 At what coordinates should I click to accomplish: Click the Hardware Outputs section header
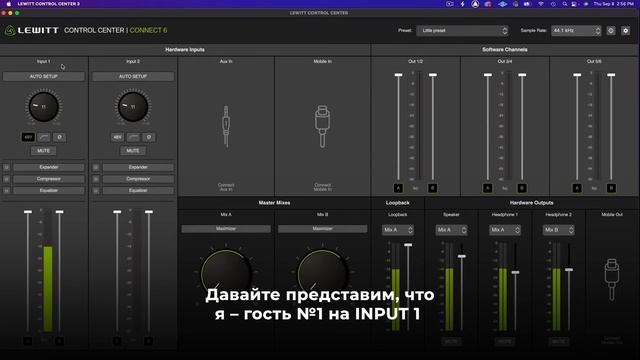tap(531, 203)
